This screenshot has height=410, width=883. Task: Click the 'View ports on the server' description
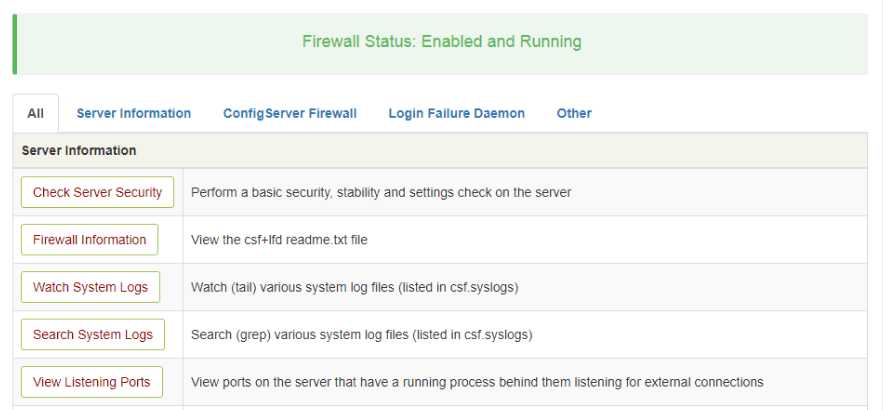click(x=477, y=382)
